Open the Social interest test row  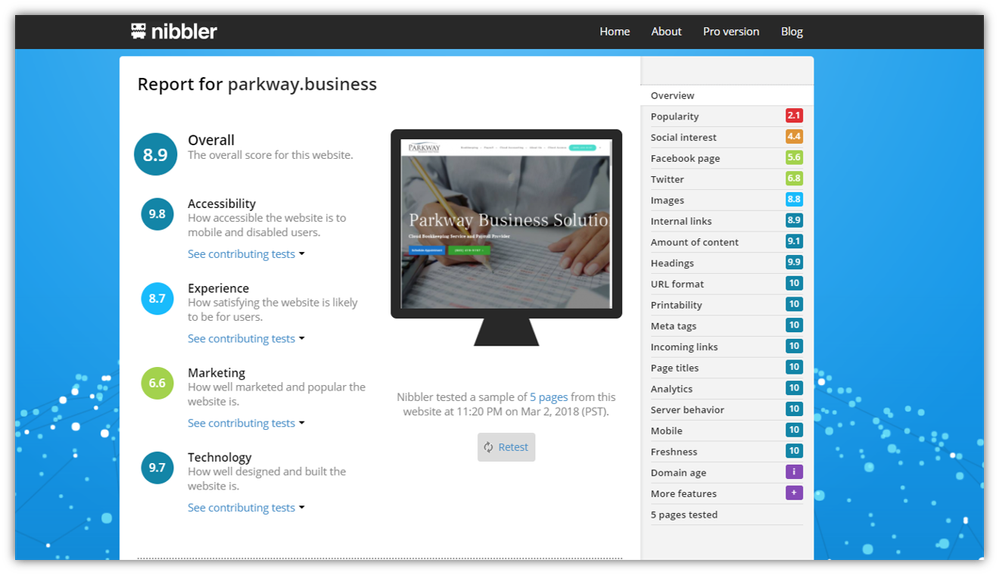(727, 138)
